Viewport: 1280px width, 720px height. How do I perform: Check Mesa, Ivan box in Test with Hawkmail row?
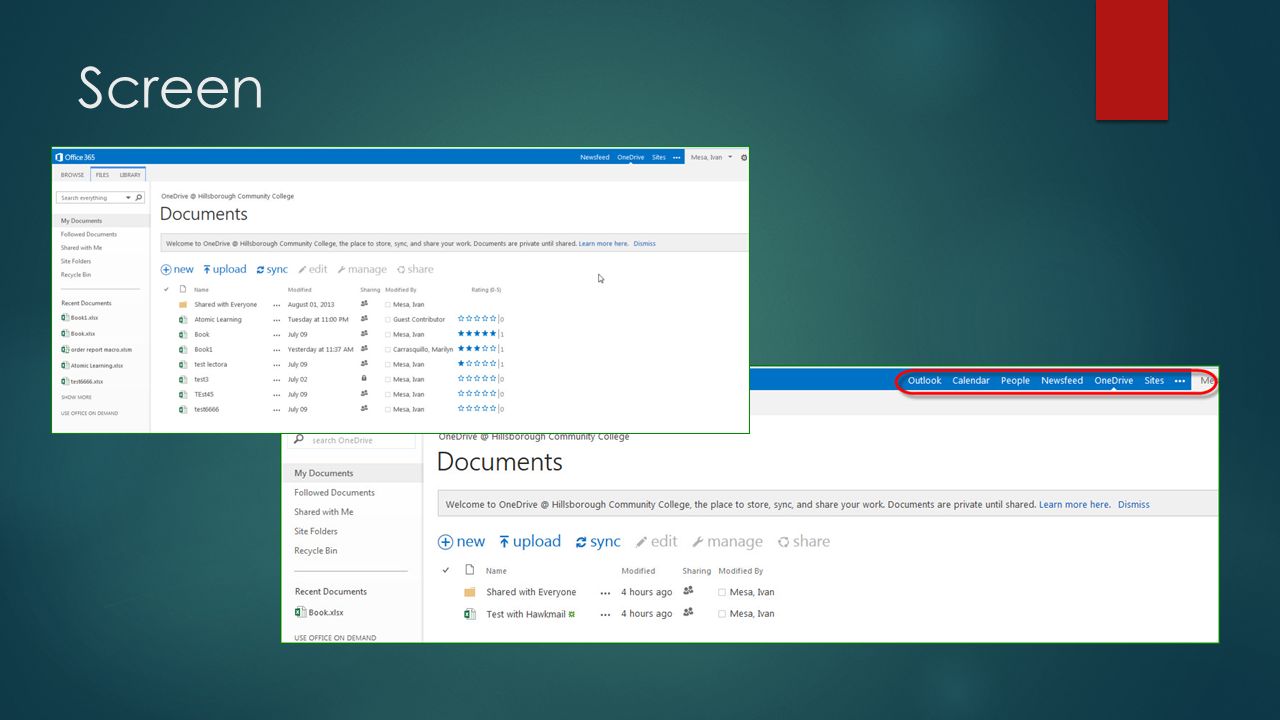tap(722, 614)
